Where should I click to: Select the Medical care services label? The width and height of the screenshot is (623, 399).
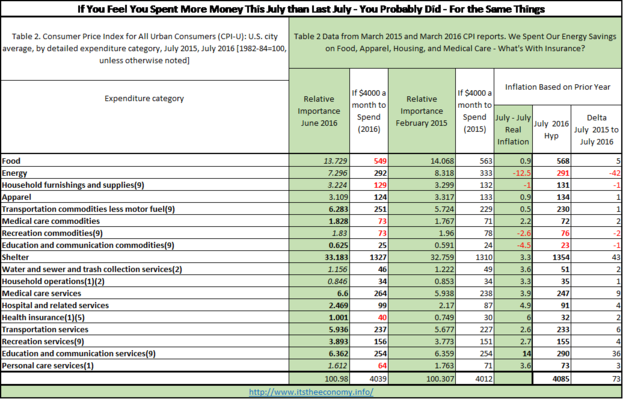(41, 293)
